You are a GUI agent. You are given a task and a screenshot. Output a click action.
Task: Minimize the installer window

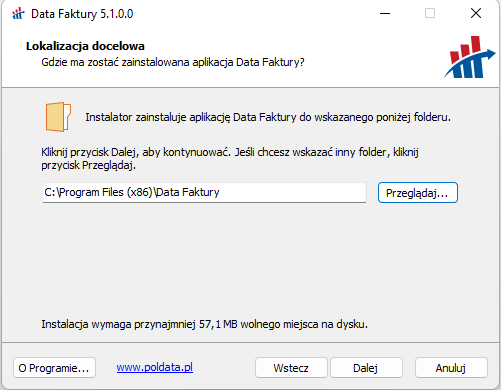pos(385,14)
